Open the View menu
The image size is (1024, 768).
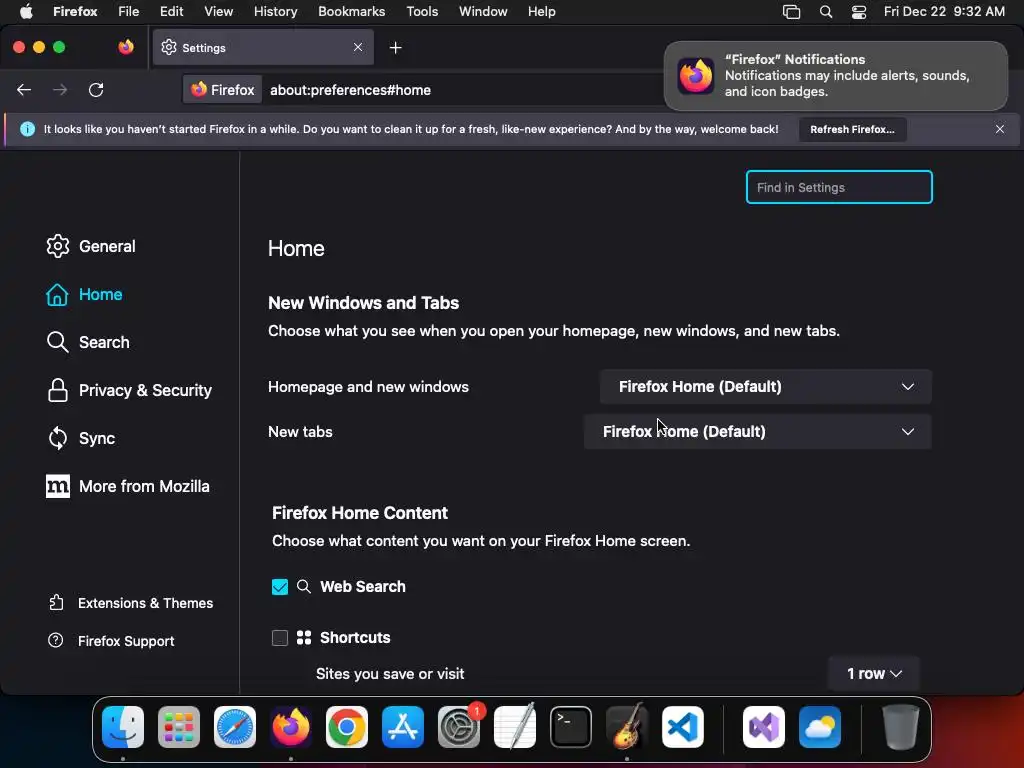(218, 12)
